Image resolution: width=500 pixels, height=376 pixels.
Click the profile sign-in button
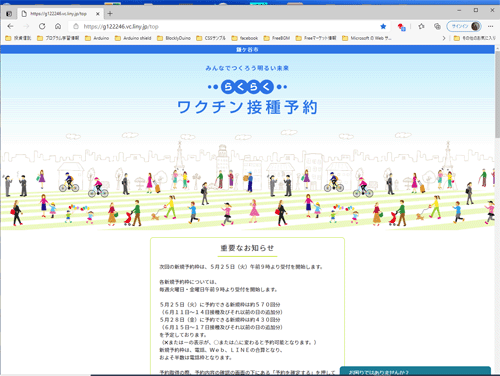(x=464, y=26)
